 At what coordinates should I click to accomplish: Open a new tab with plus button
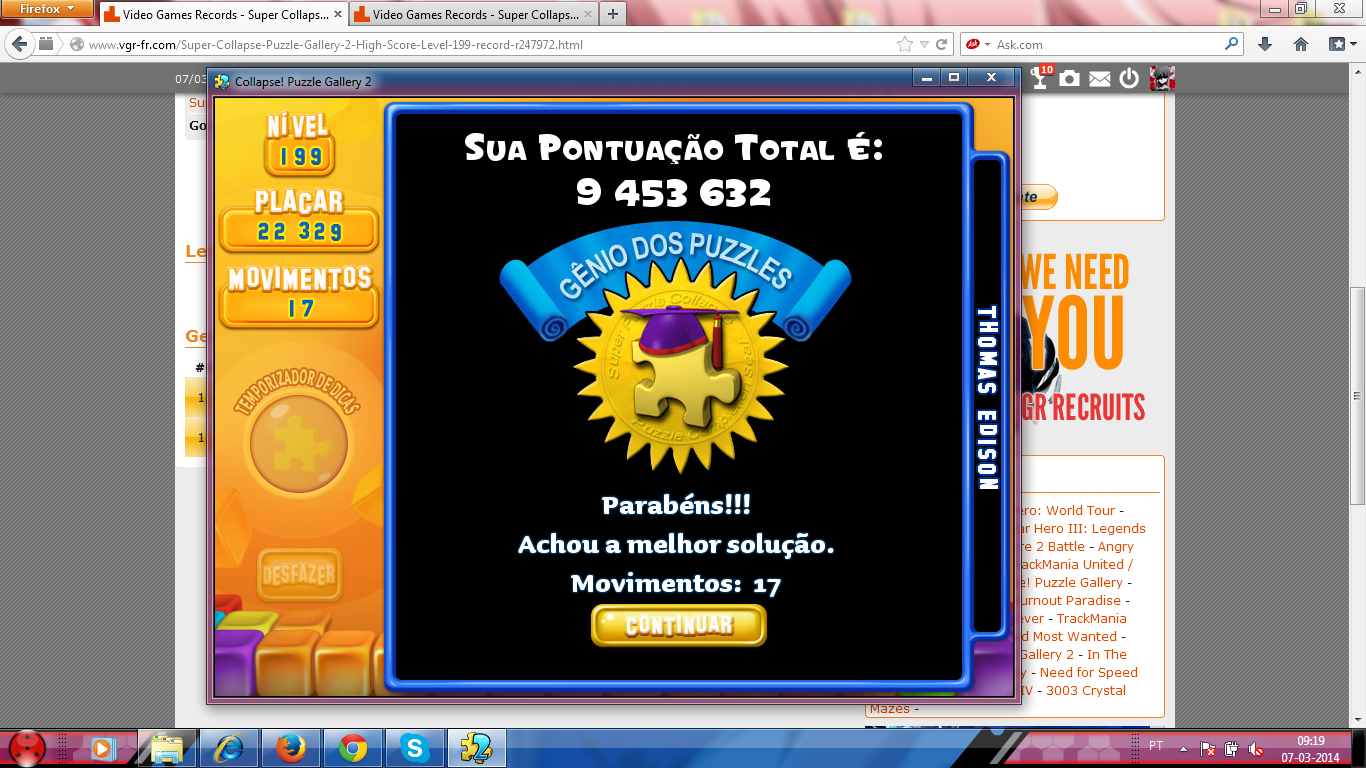click(x=612, y=14)
